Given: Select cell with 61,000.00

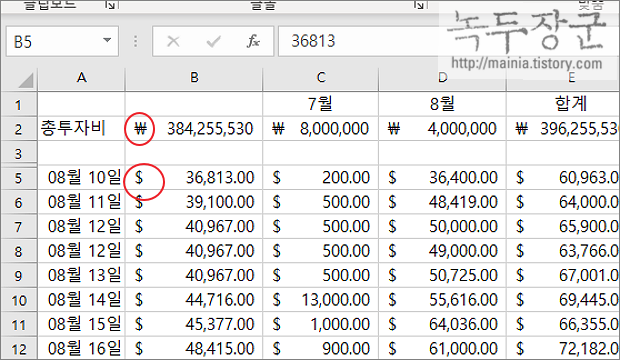Looking at the screenshot, I should point(442,349).
